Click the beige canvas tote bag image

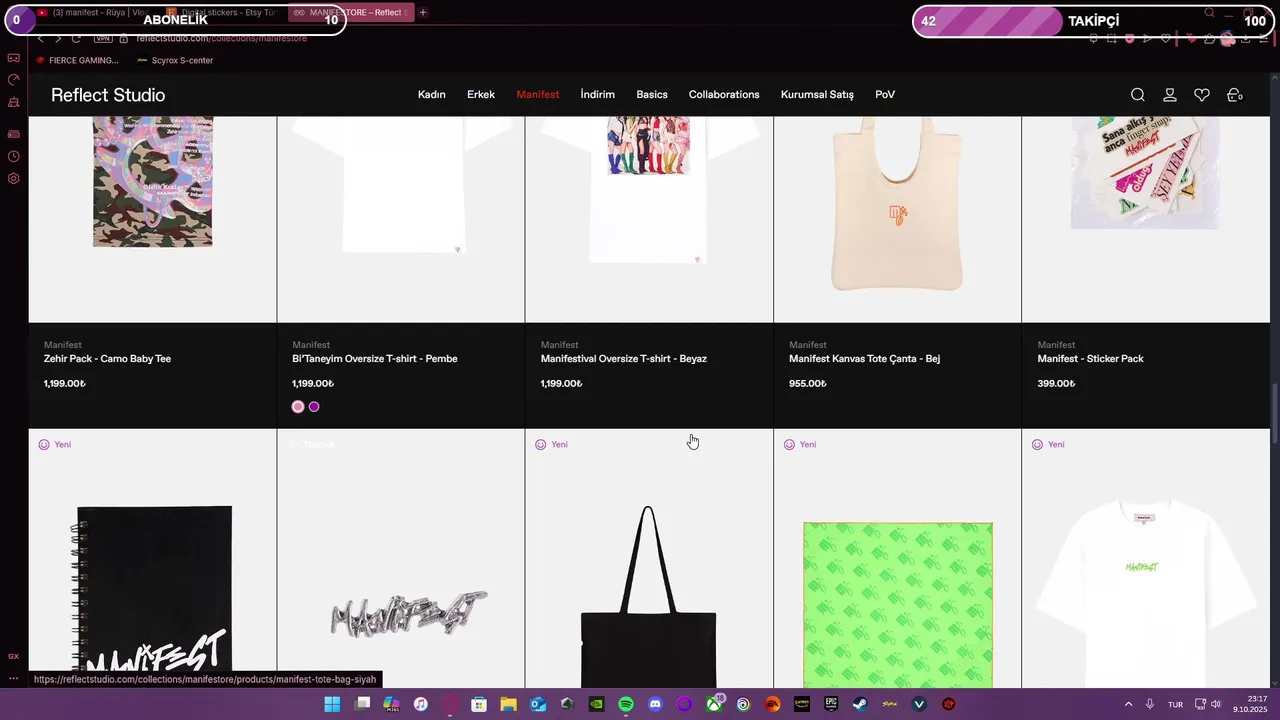[897, 205]
